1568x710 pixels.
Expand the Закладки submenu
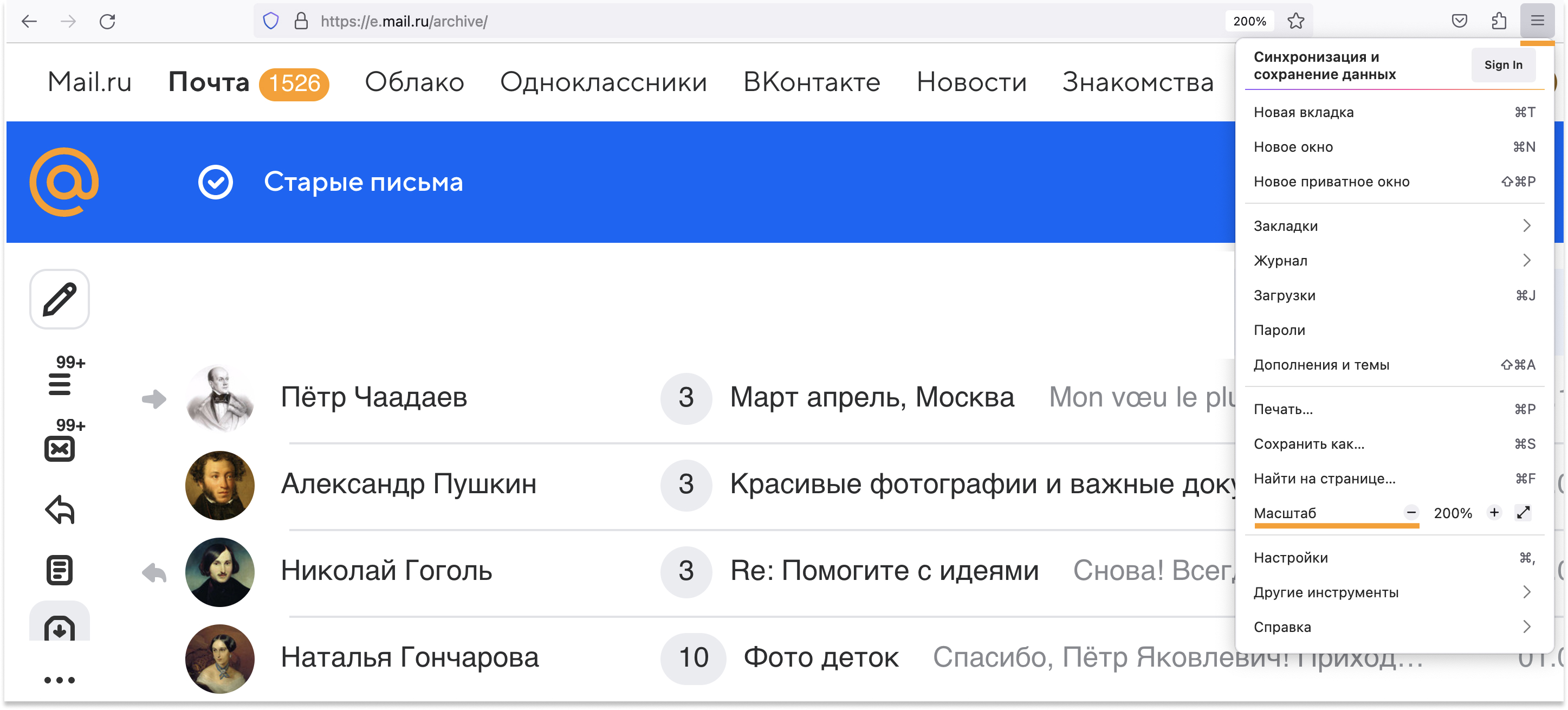point(1394,226)
